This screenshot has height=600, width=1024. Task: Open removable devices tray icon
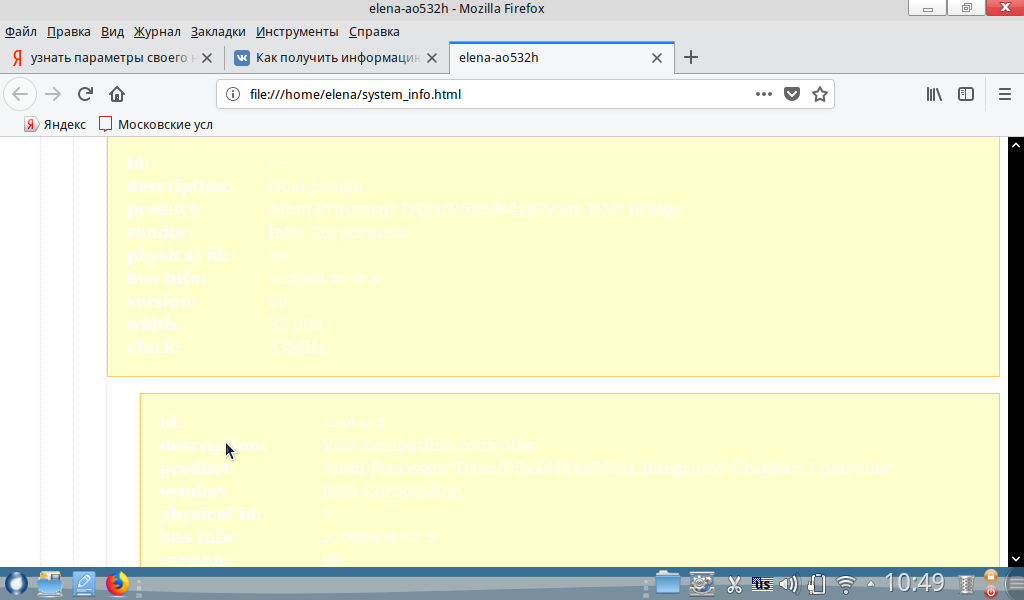click(817, 584)
